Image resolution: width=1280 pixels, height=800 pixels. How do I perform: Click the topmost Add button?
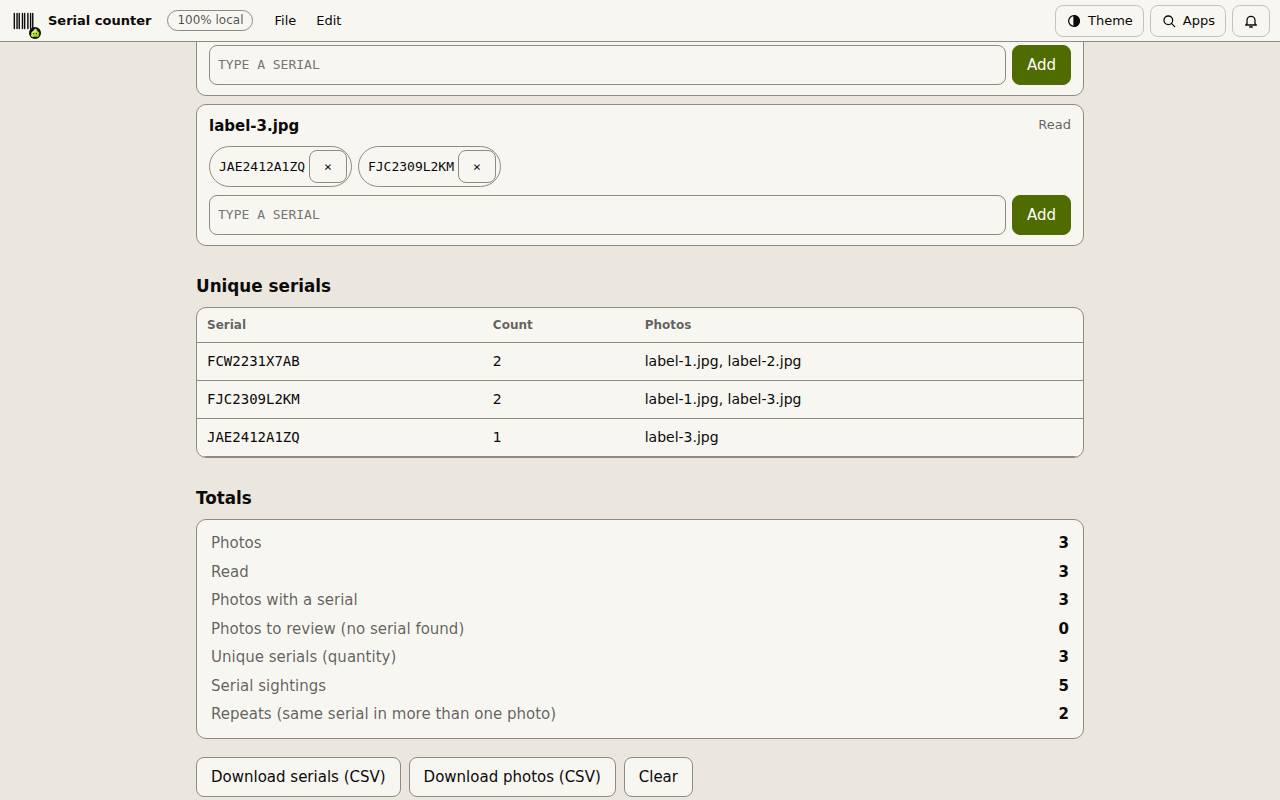1041,65
